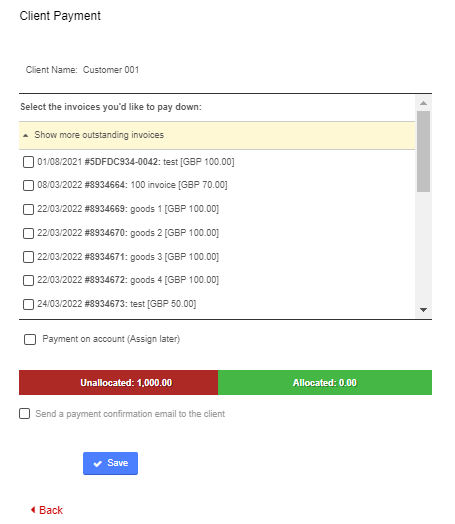Viewport: 455px width, 524px height.
Task: Click the green Allocated 0.00 bar
Action: click(325, 383)
